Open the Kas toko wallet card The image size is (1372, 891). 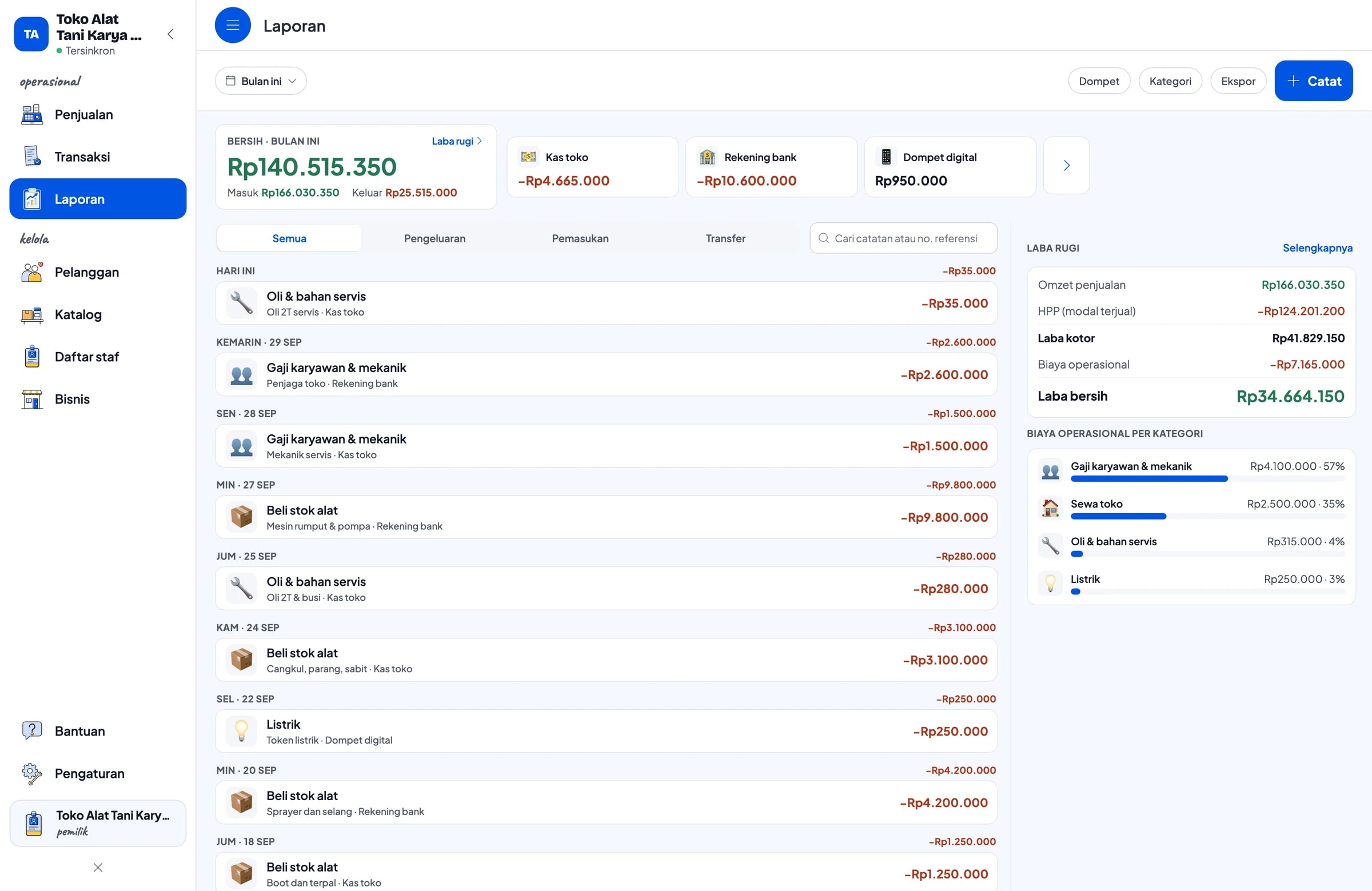tap(593, 167)
